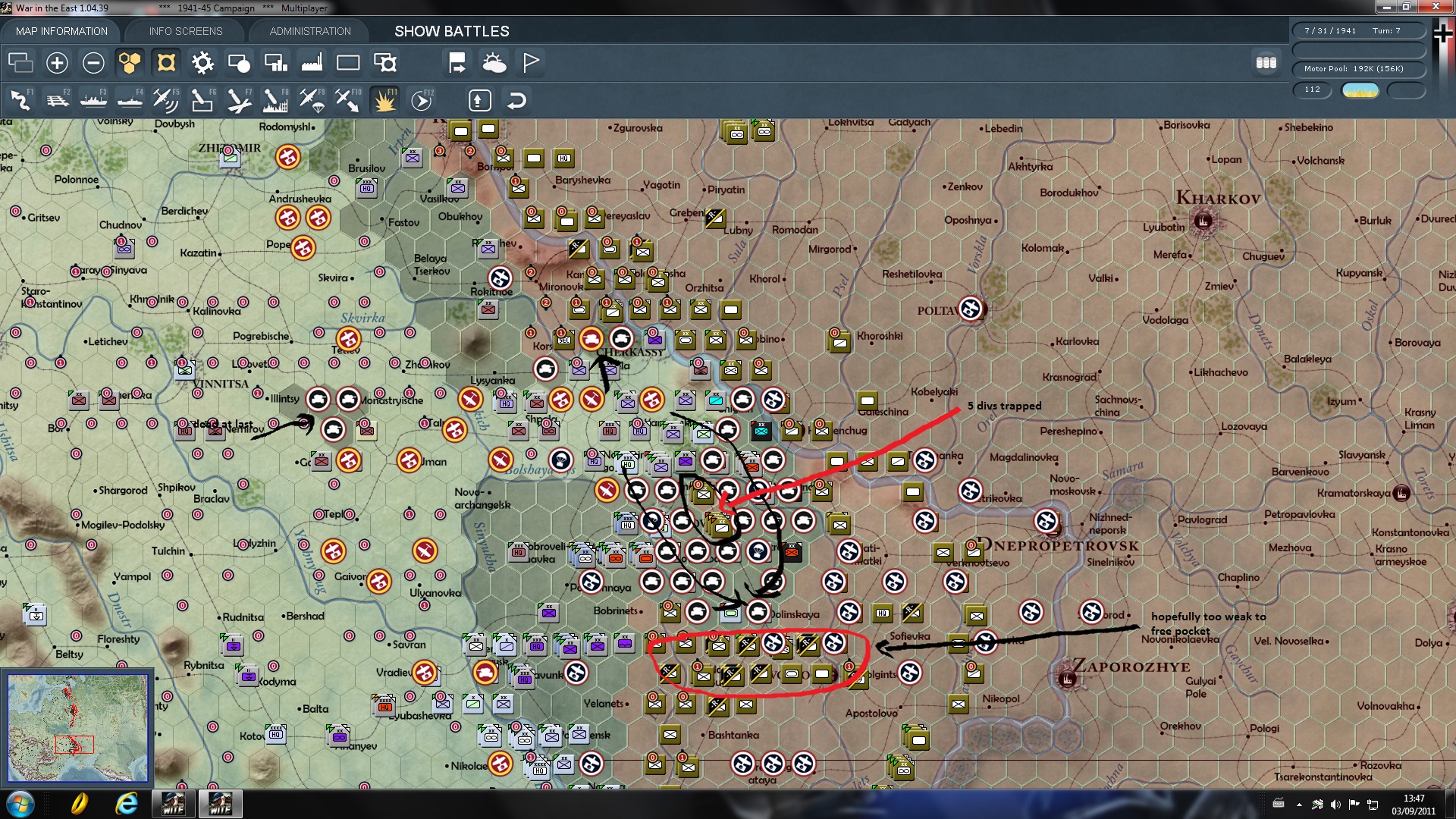Open the Windows Start menu

20,804
